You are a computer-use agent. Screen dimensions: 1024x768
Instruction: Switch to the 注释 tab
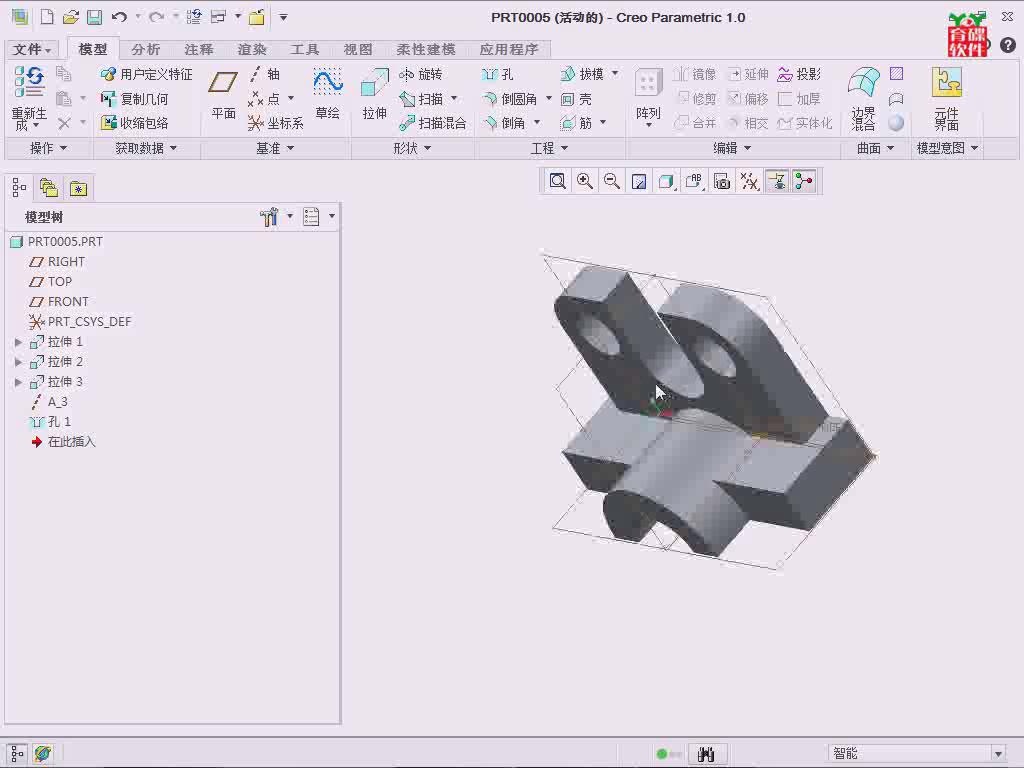pos(199,49)
